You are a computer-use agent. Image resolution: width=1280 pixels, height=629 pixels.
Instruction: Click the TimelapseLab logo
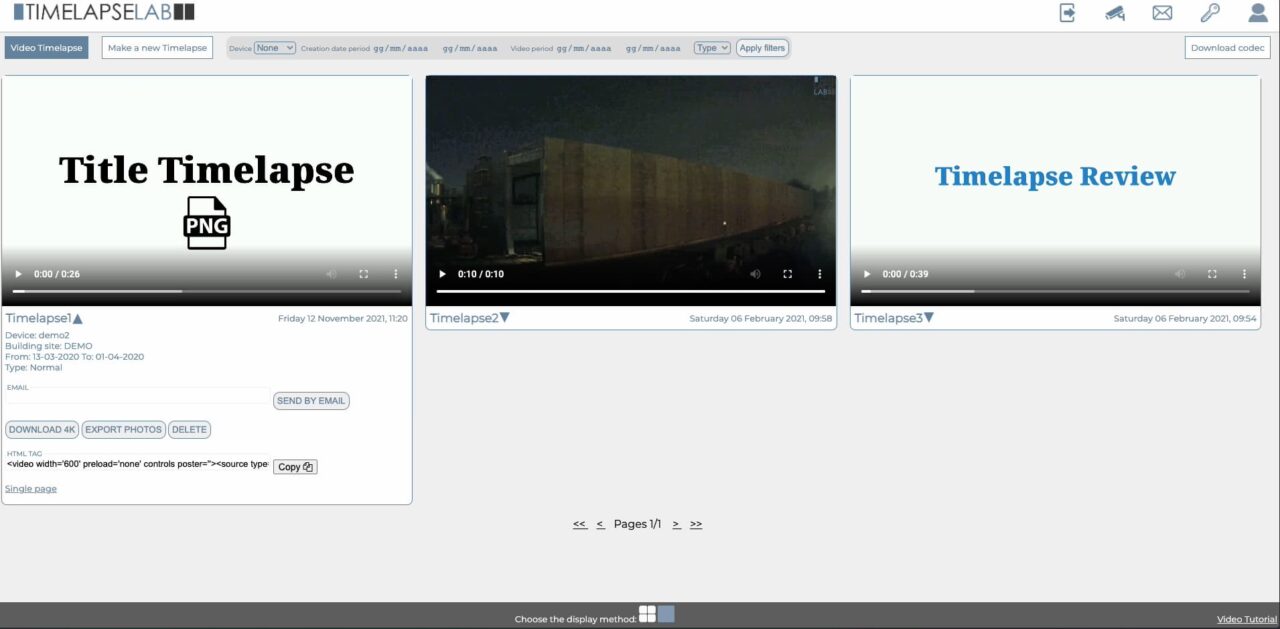(104, 12)
